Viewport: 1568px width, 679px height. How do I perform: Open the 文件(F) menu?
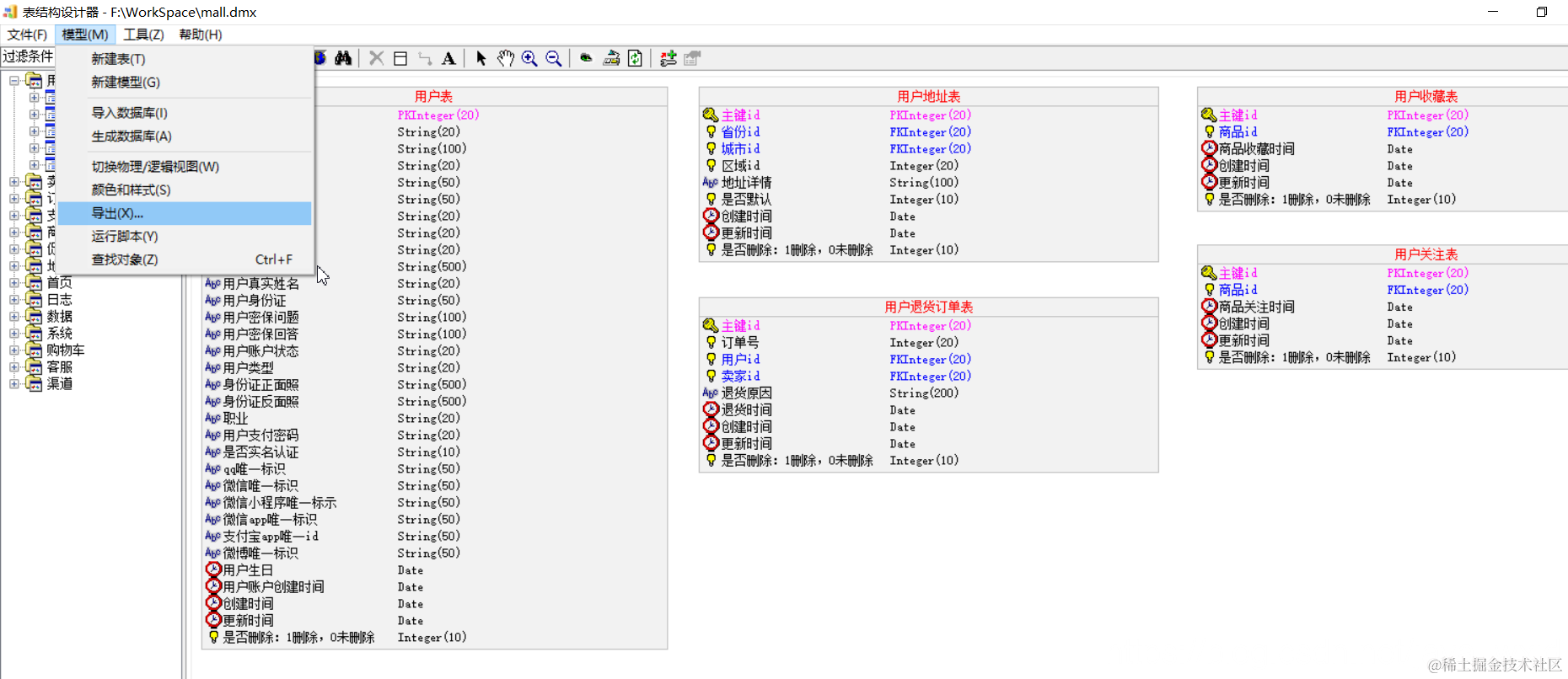(x=27, y=35)
